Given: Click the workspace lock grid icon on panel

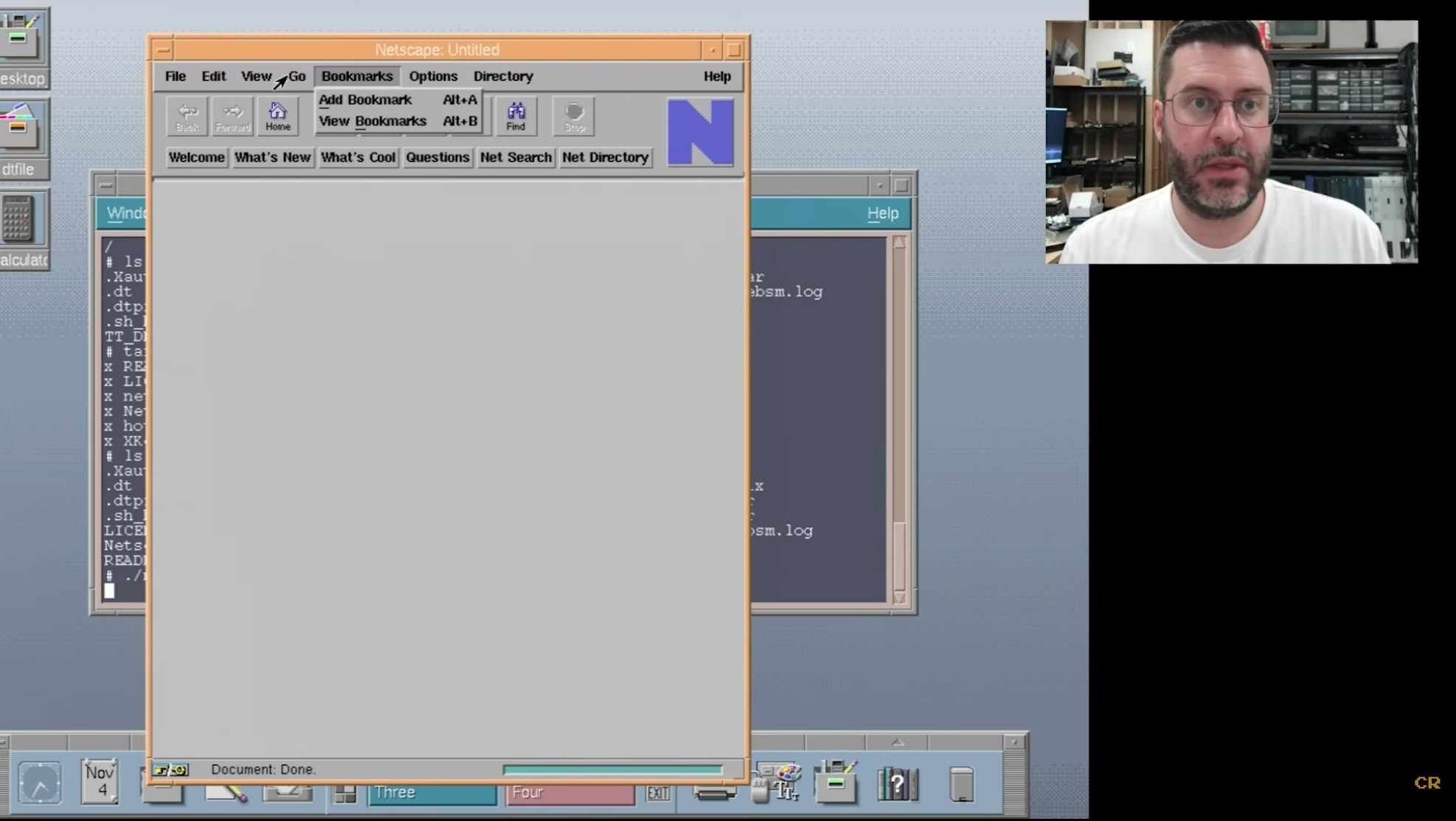Looking at the screenshot, I should click(x=344, y=794).
